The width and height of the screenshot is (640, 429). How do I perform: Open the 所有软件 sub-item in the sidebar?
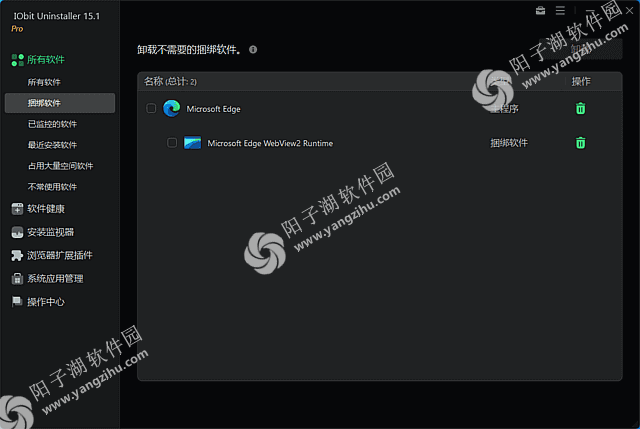pos(44,82)
